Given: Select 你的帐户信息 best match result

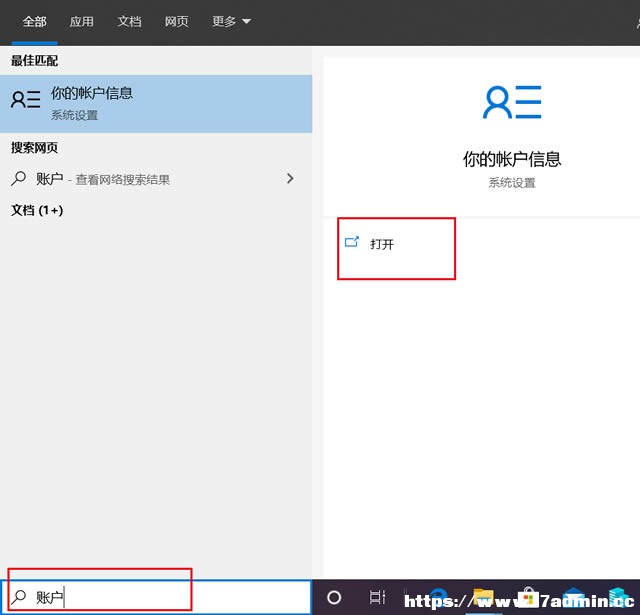Looking at the screenshot, I should pos(156,104).
